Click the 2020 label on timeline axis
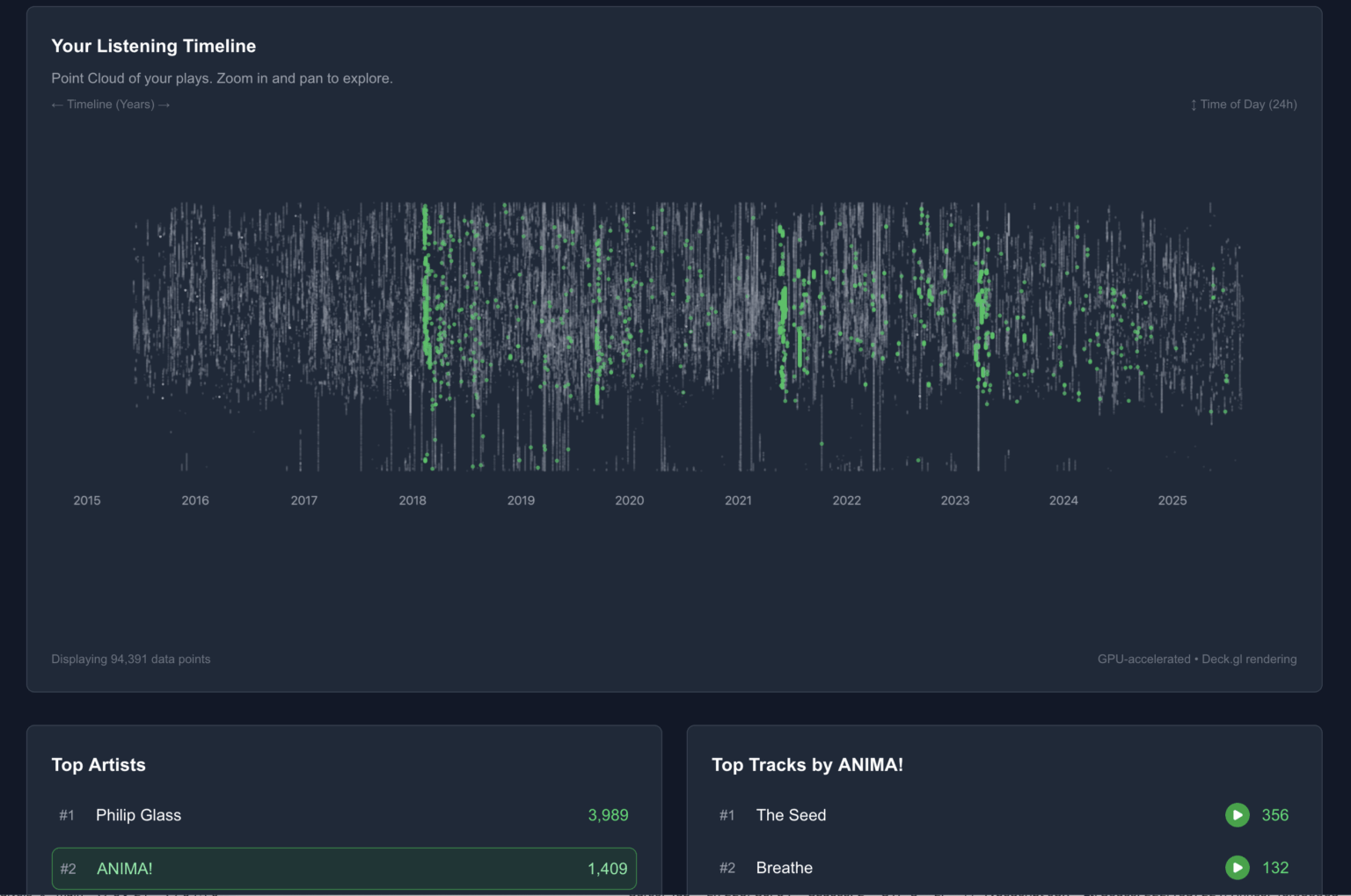Viewport: 1351px width, 896px height. pyautogui.click(x=630, y=500)
